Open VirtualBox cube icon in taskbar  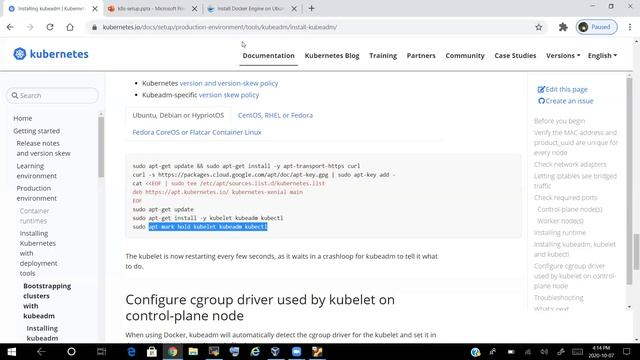coord(276,351)
